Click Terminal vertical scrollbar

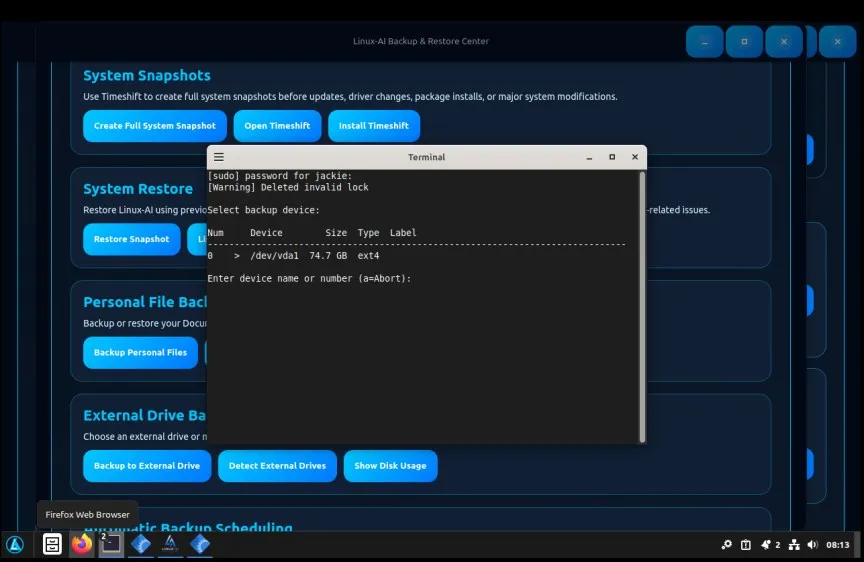pos(642,306)
